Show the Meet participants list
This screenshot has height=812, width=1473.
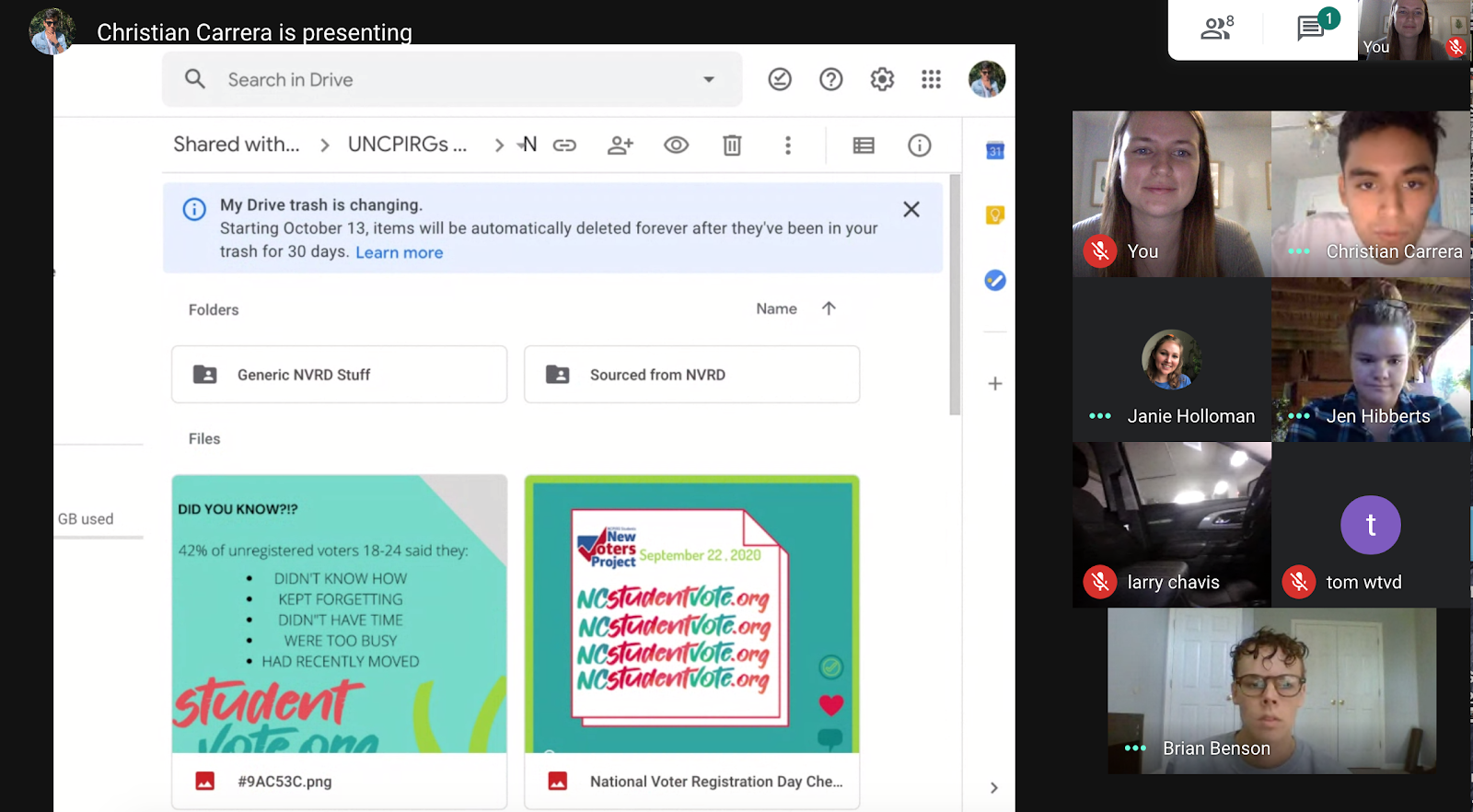click(1217, 28)
